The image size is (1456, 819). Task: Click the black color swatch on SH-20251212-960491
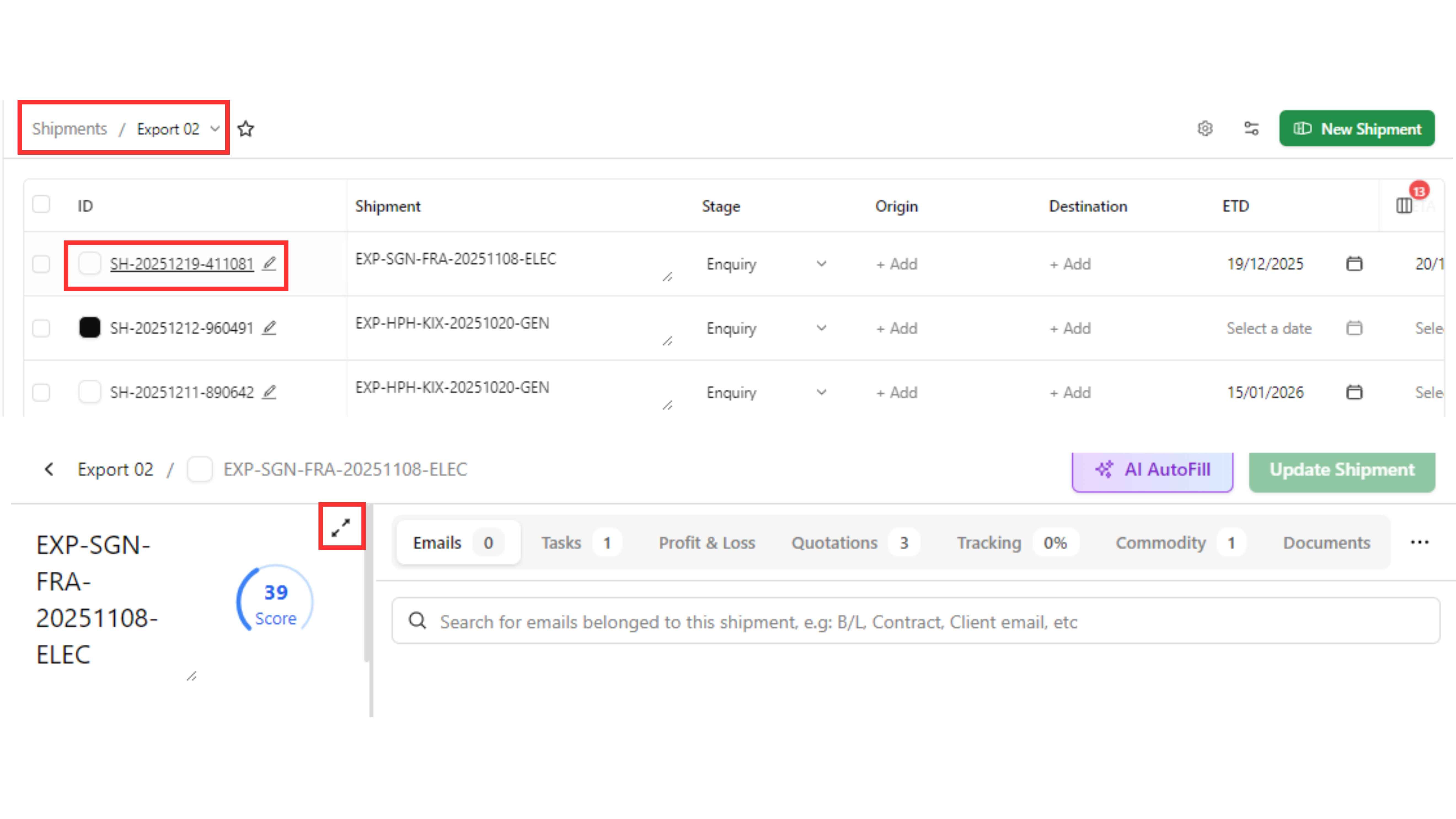pos(89,328)
